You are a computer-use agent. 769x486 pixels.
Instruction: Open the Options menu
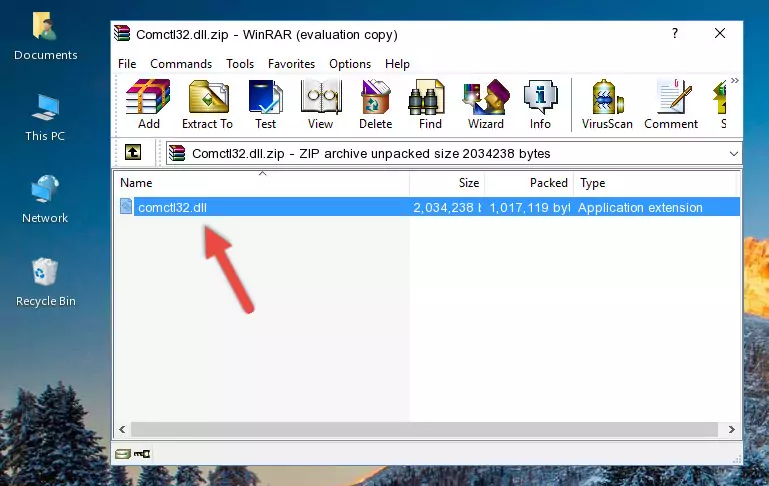(x=350, y=64)
